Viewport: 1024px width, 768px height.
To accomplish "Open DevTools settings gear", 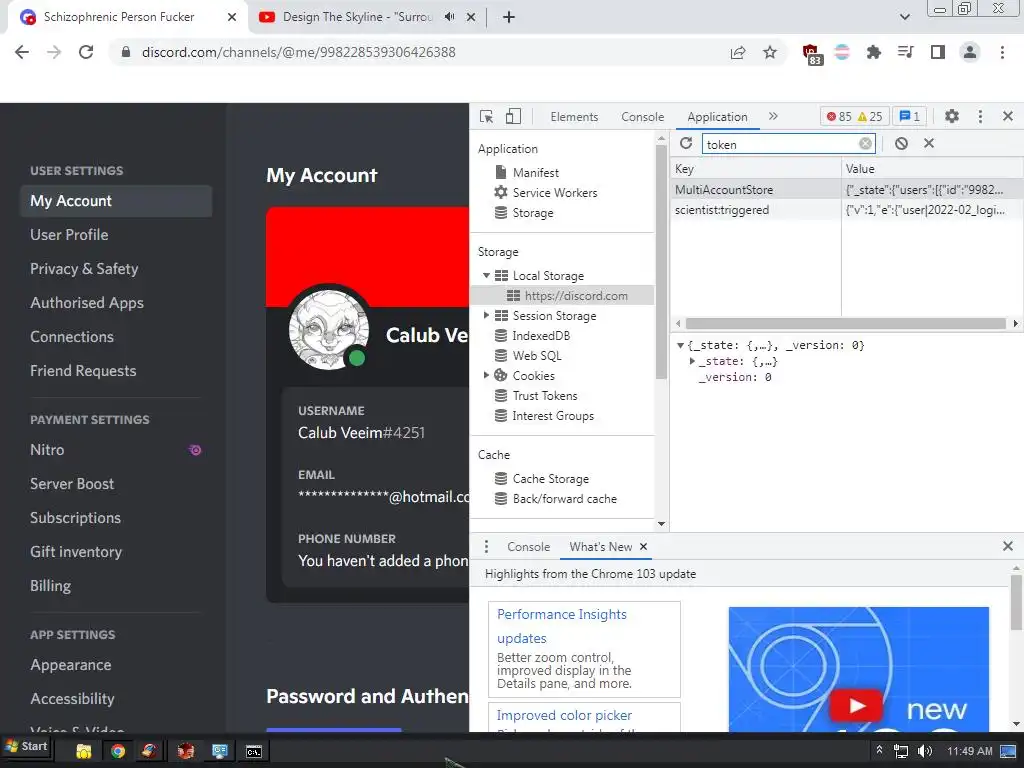I will coord(952,116).
